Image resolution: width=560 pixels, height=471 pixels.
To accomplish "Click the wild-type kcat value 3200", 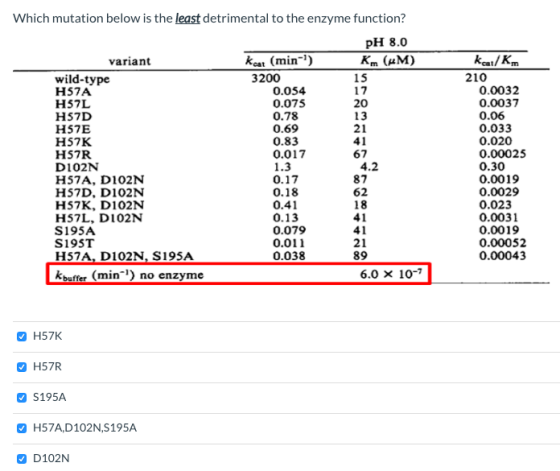I will pyautogui.click(x=266, y=78).
